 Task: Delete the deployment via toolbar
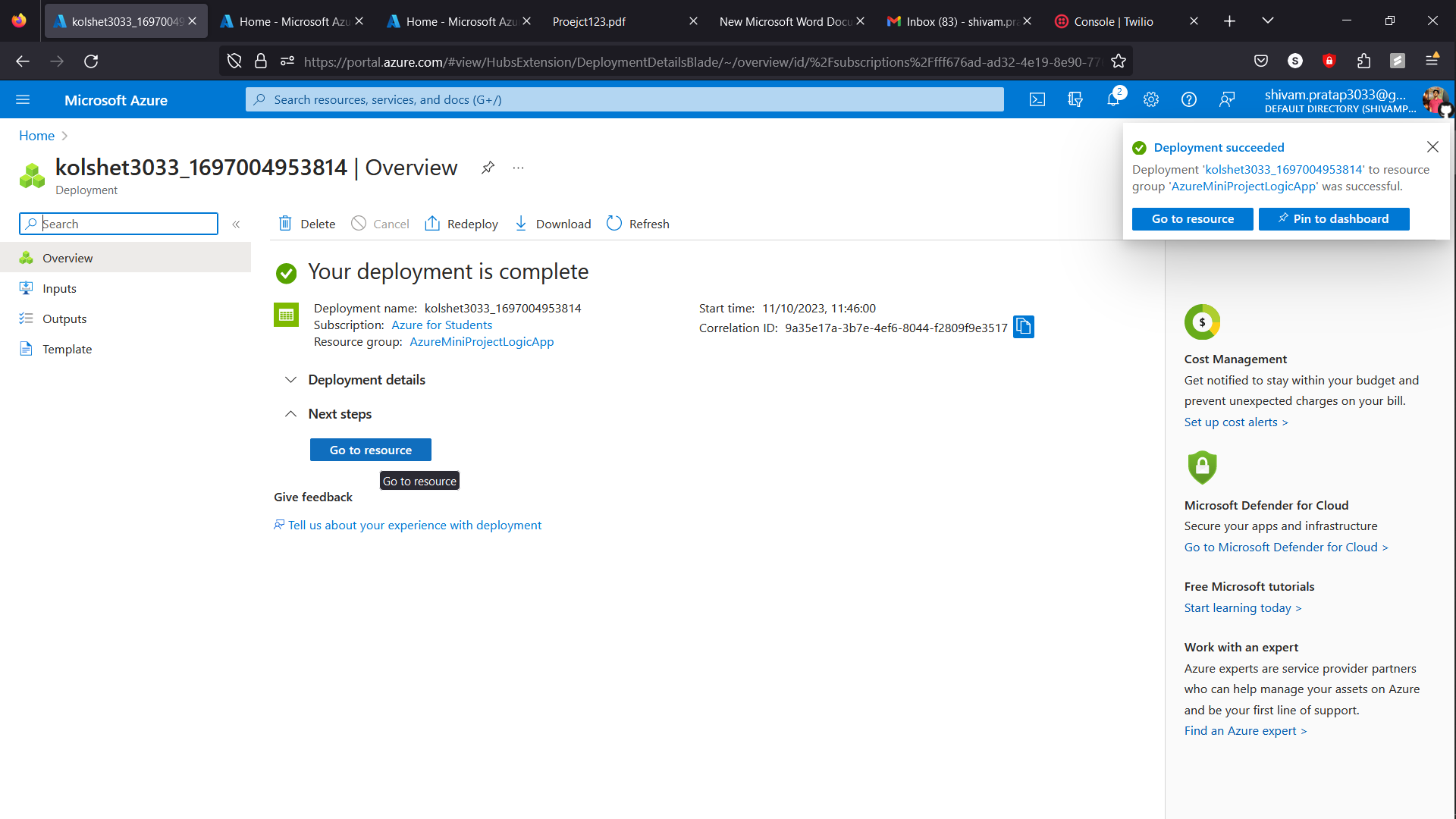click(306, 224)
